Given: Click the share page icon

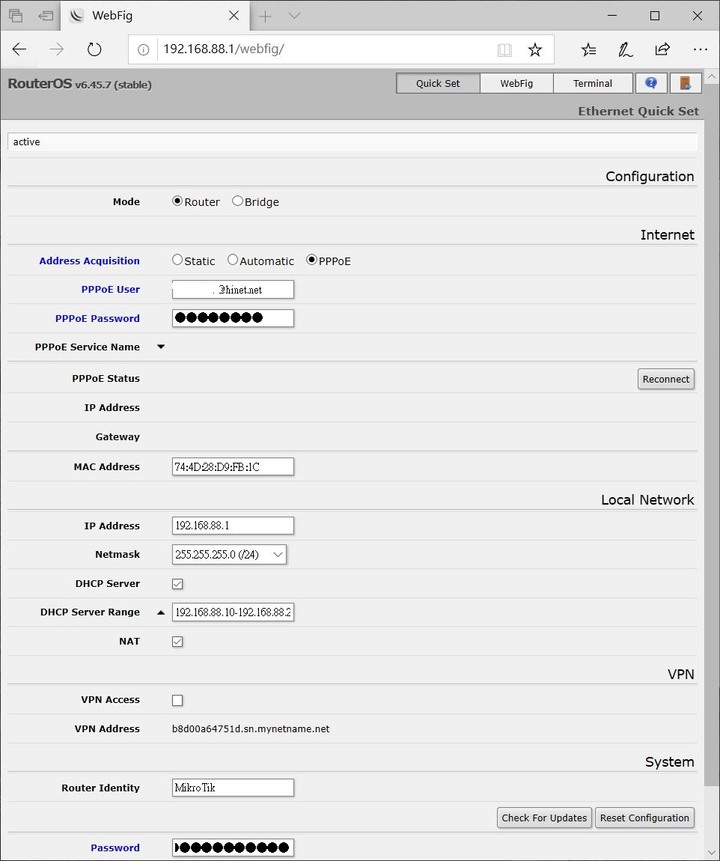Looking at the screenshot, I should pyautogui.click(x=662, y=49).
